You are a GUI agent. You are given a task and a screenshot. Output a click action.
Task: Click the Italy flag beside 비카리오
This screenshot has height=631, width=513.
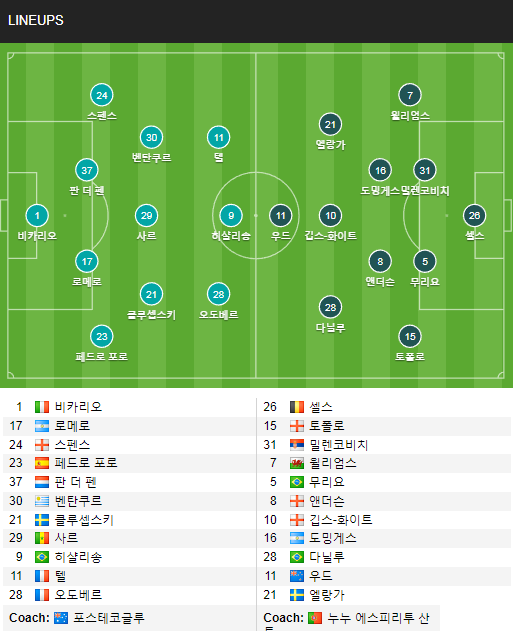tap(42, 407)
